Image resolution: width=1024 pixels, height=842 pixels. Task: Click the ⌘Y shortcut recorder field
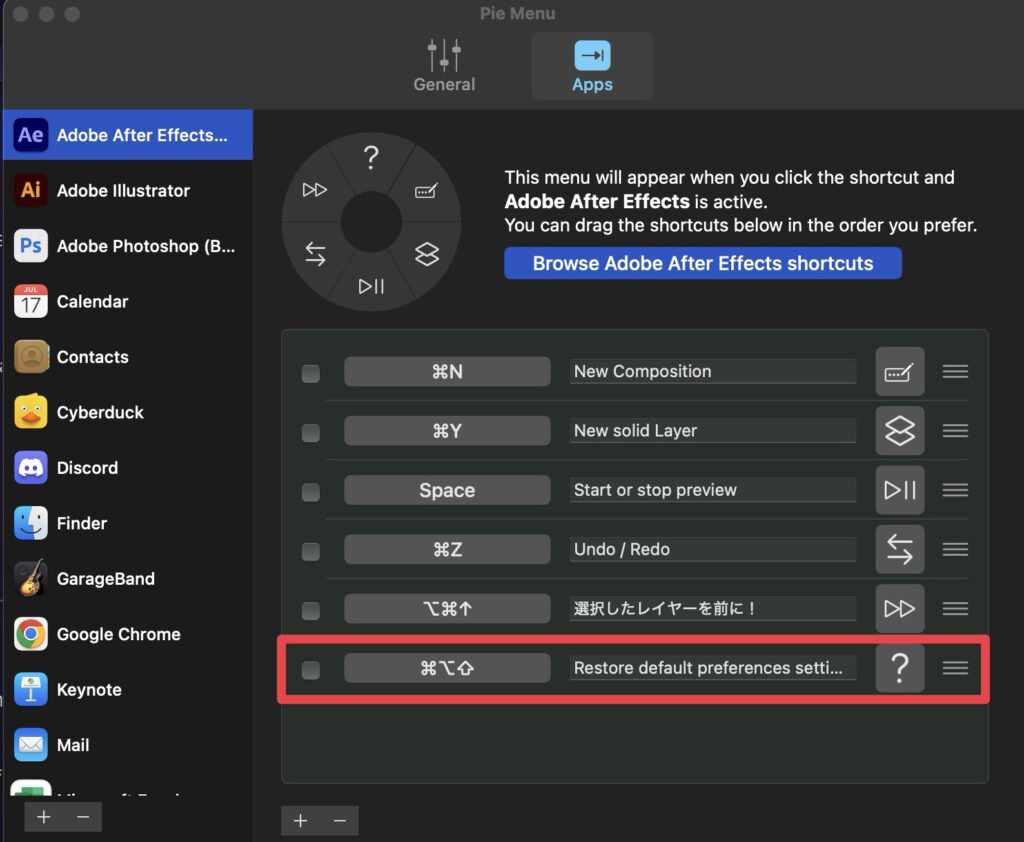pos(447,430)
